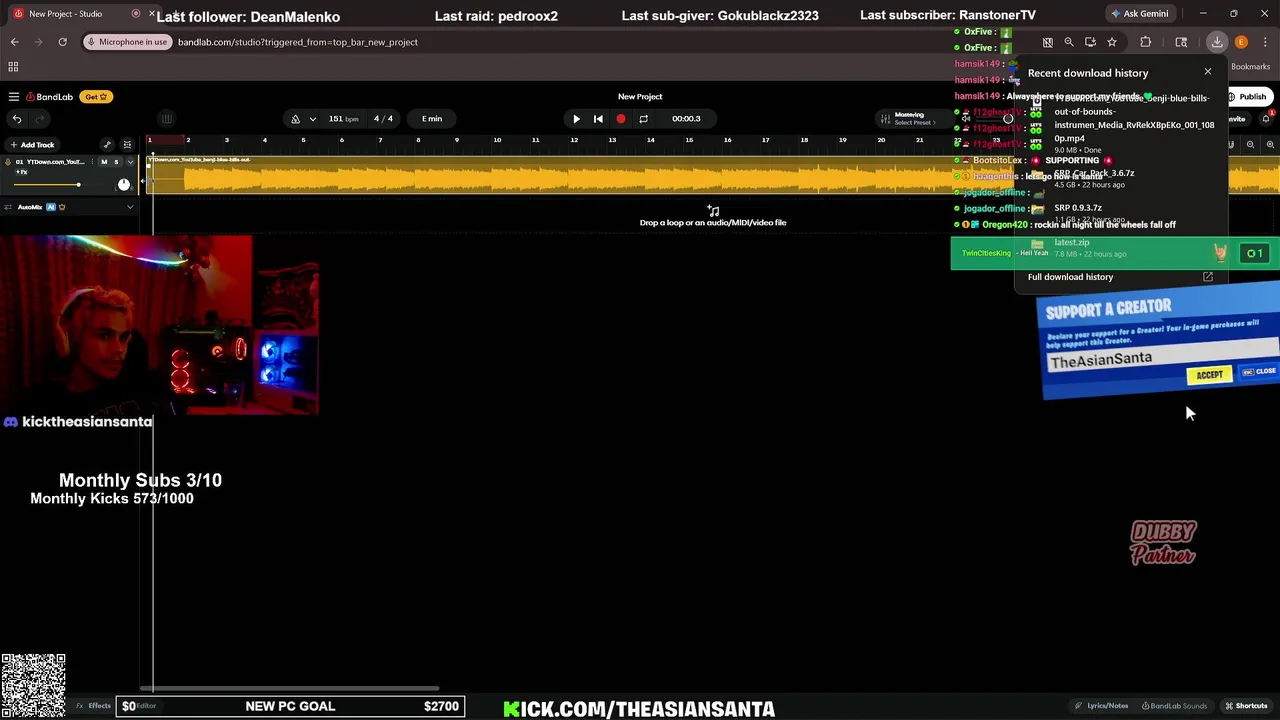Edit the 151 bpm tempo value
The image size is (1280, 720).
343,119
